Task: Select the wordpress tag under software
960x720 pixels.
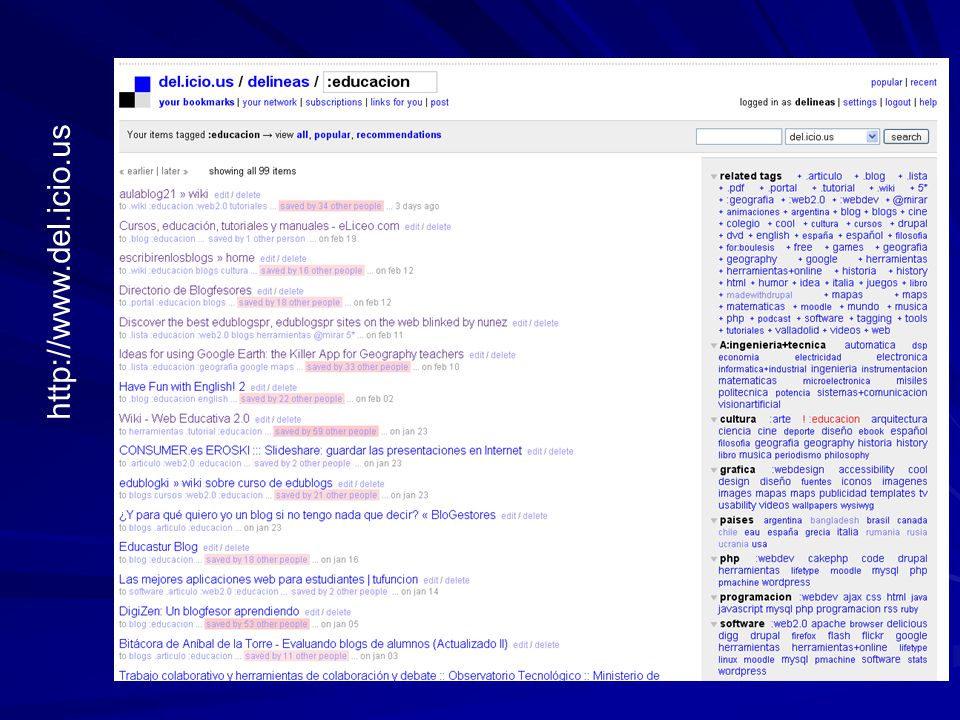Action: pyautogui.click(x=742, y=672)
